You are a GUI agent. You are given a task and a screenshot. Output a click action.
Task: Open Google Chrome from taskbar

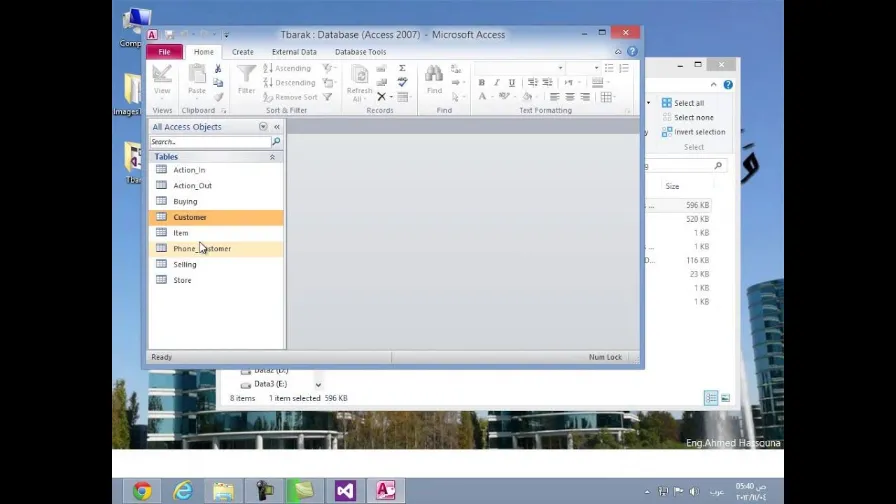(142, 491)
